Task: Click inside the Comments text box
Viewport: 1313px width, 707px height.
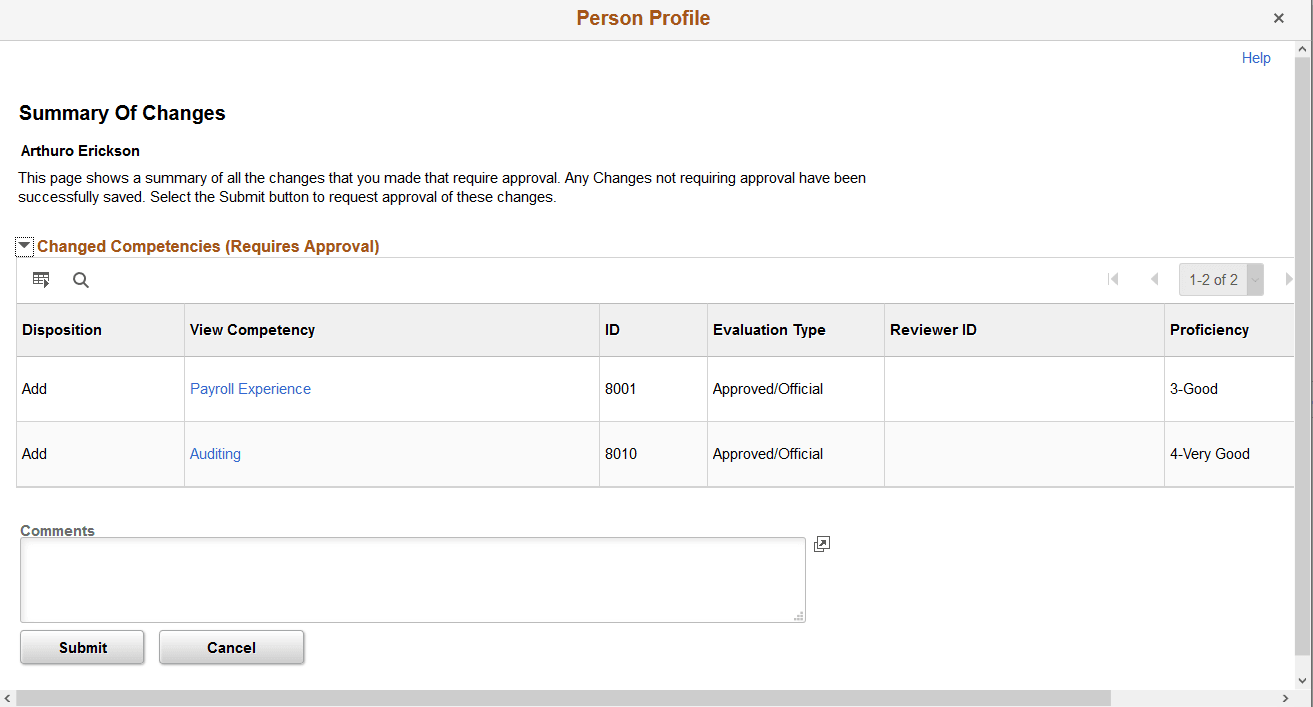Action: coord(412,580)
